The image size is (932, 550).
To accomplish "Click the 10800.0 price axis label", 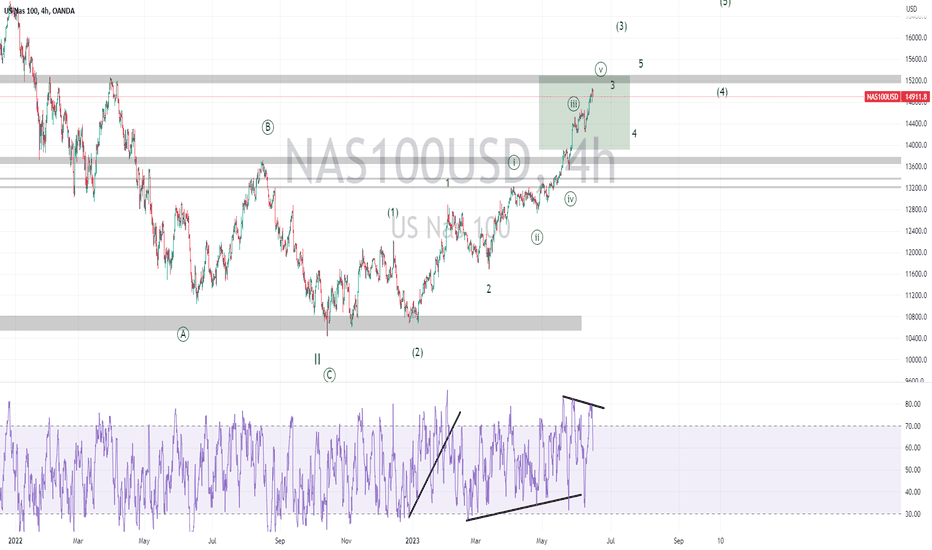I will pyautogui.click(x=916, y=317).
